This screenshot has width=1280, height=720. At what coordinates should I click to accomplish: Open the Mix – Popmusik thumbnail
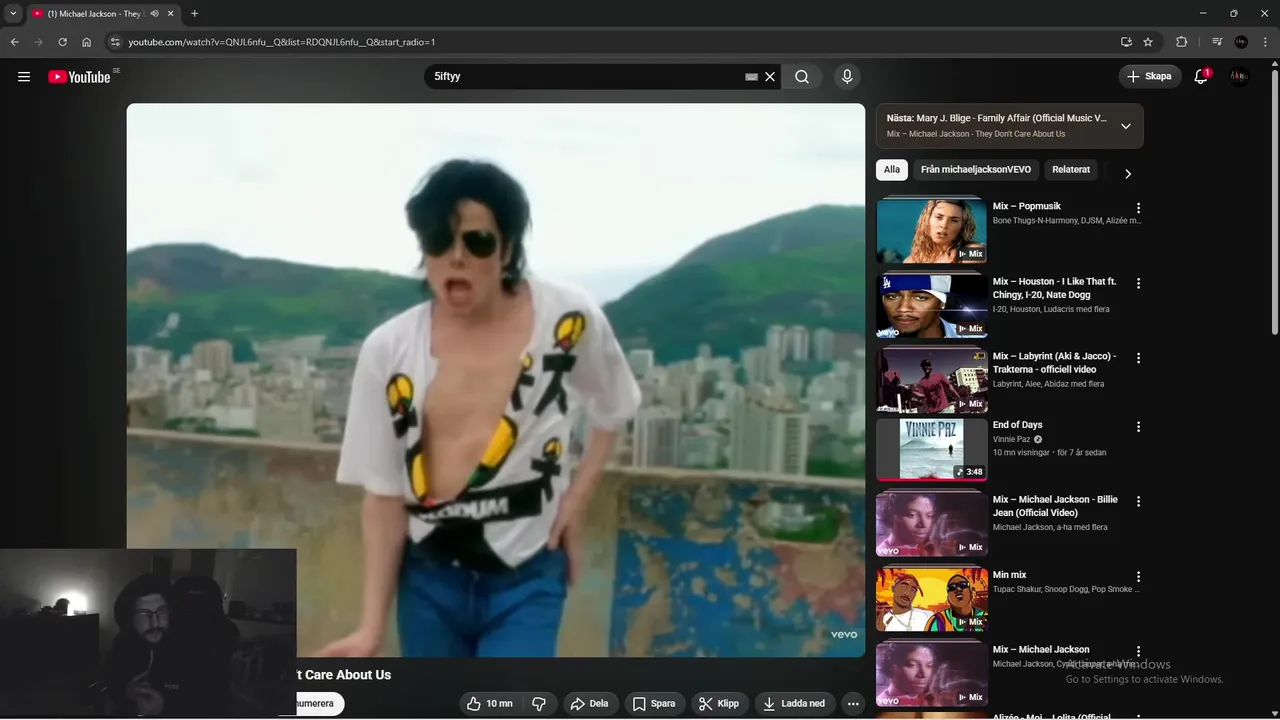932,230
